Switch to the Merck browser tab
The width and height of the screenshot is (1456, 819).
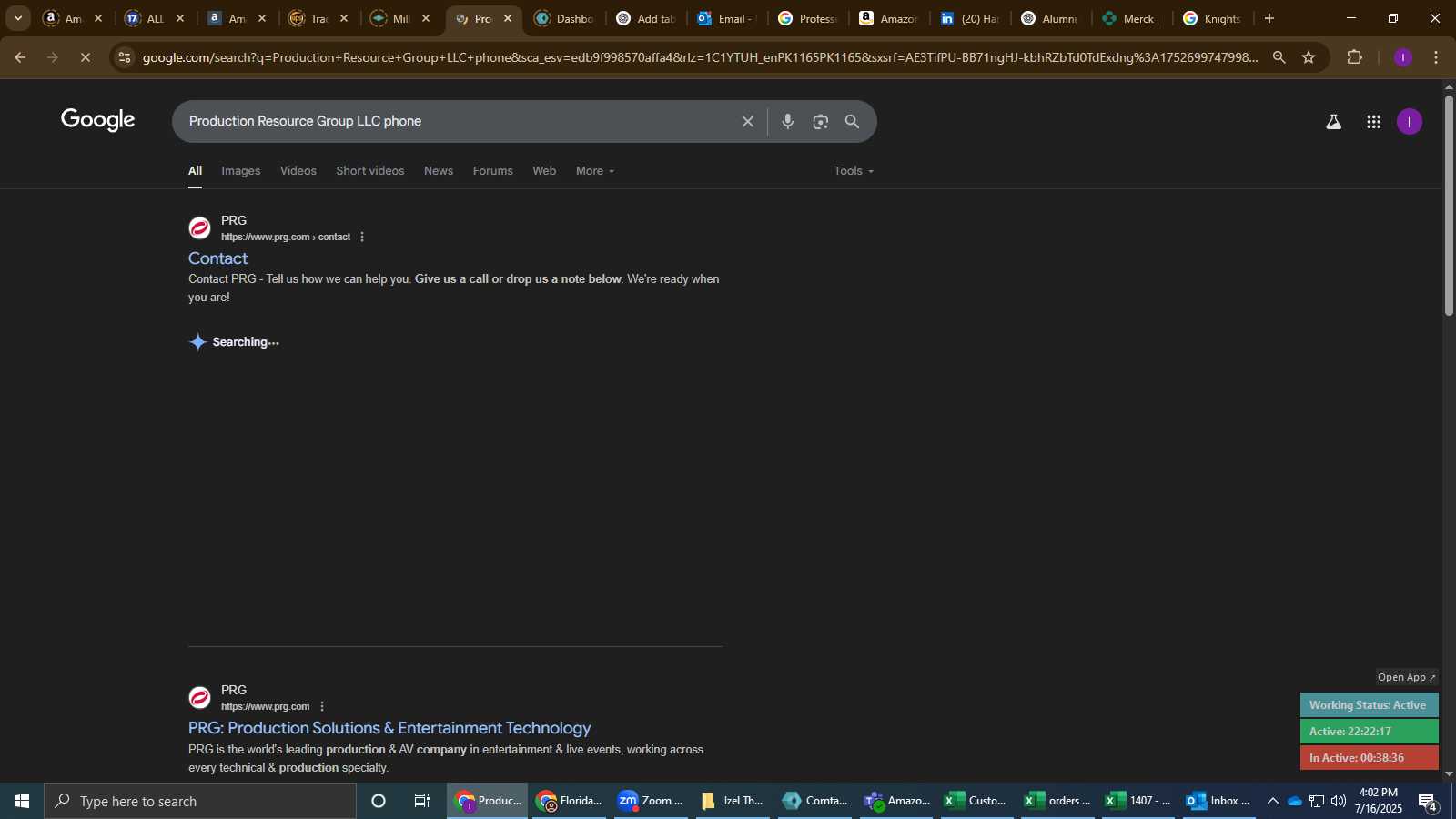point(1130,18)
